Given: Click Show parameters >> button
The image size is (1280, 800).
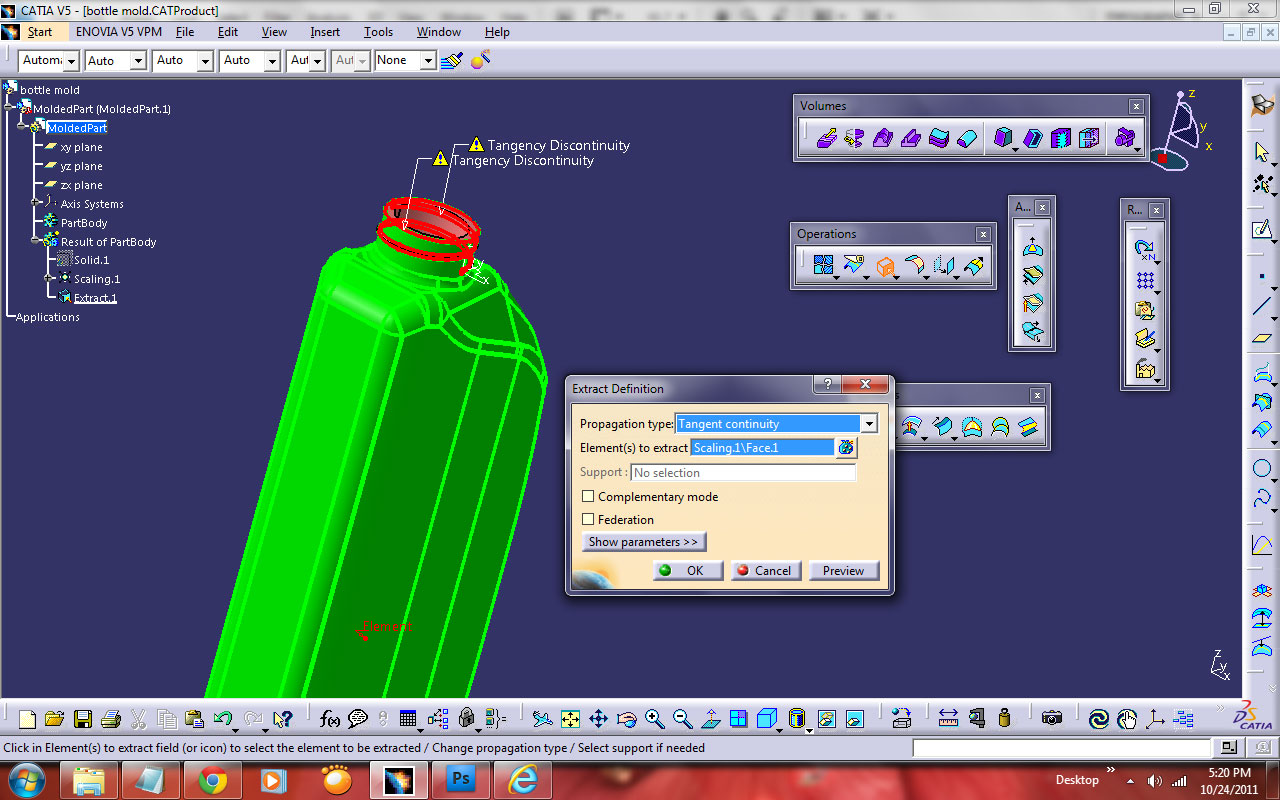Looking at the screenshot, I should coord(643,542).
